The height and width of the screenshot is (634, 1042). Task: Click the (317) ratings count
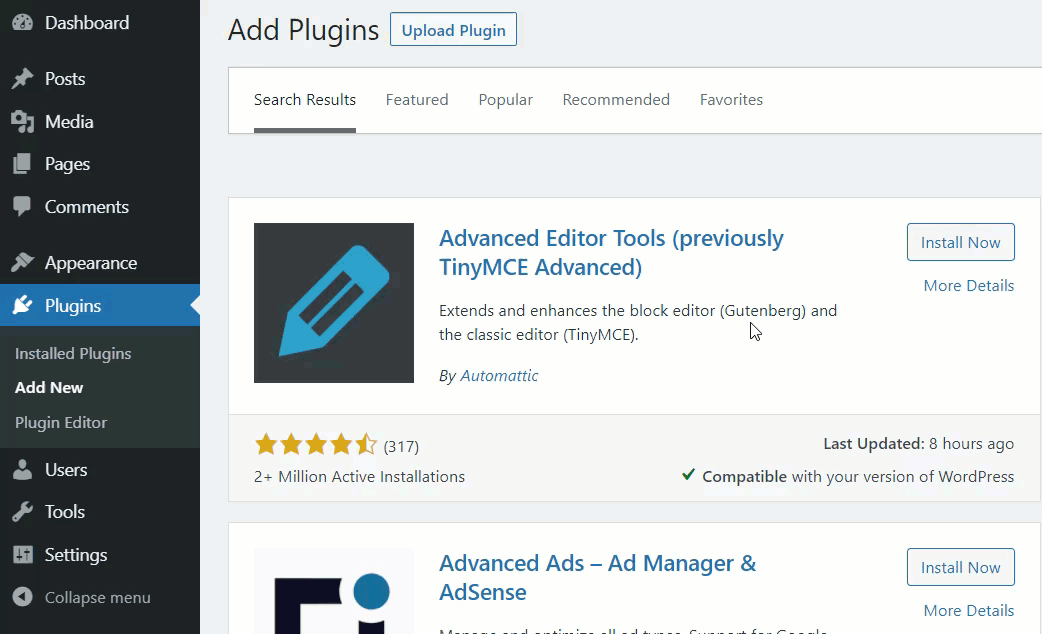coord(401,447)
